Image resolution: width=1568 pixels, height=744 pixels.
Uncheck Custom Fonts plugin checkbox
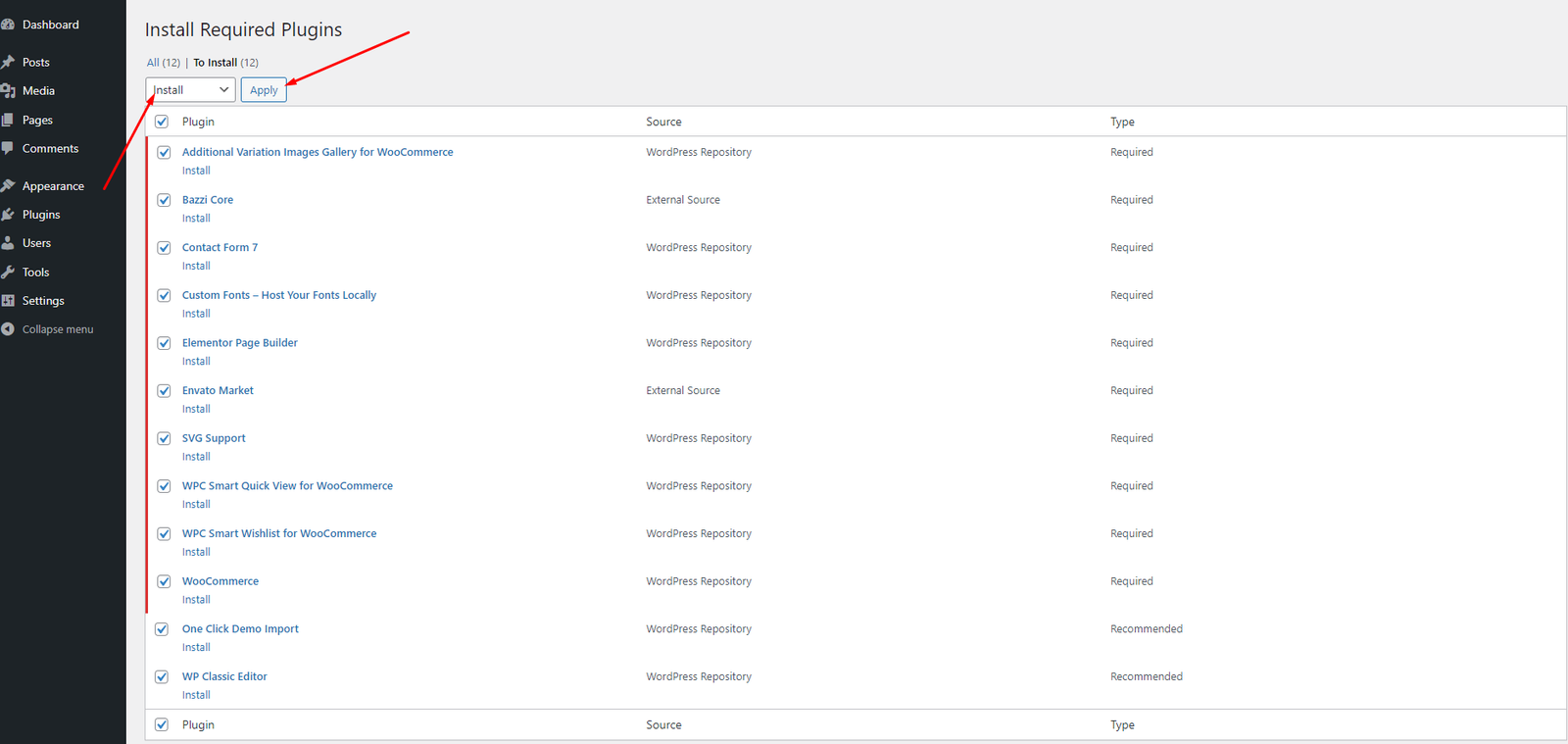(164, 295)
